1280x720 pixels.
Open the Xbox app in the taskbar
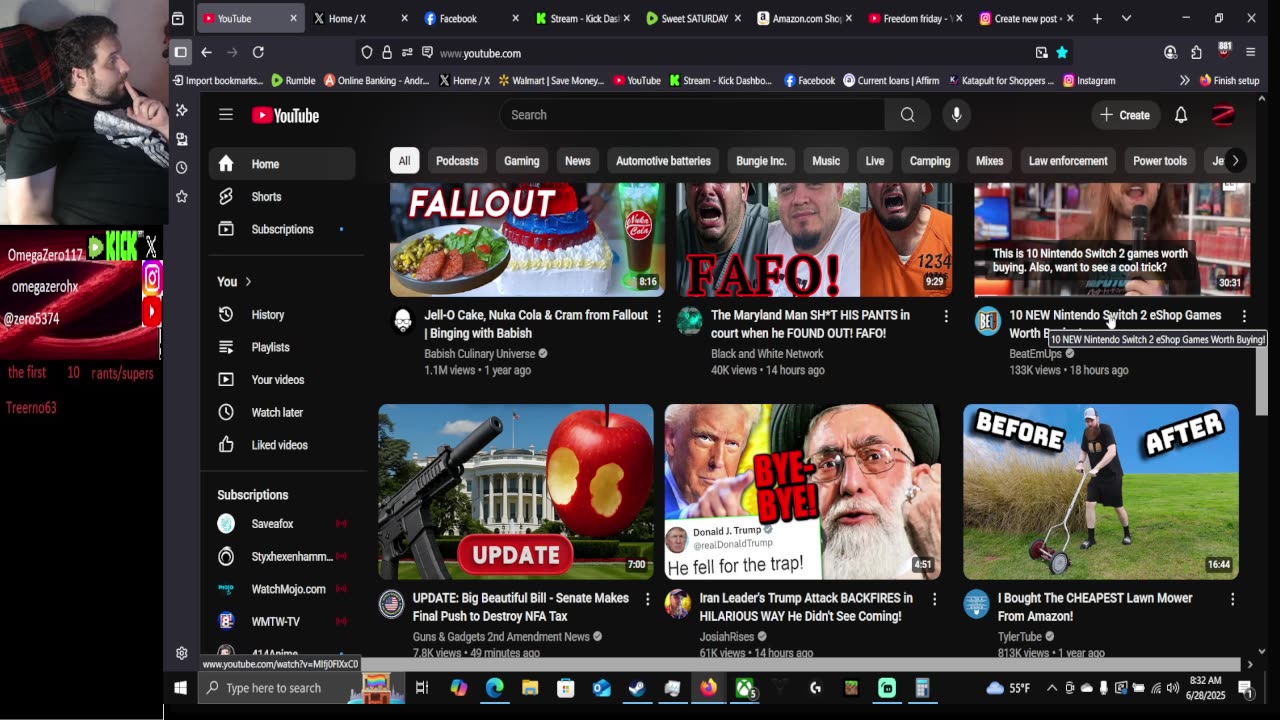click(744, 688)
